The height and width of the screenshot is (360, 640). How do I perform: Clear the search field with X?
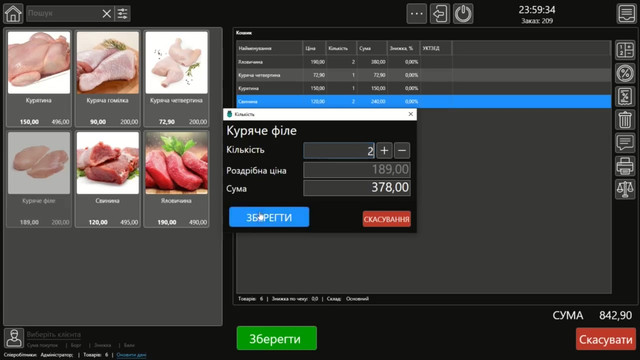[107, 14]
